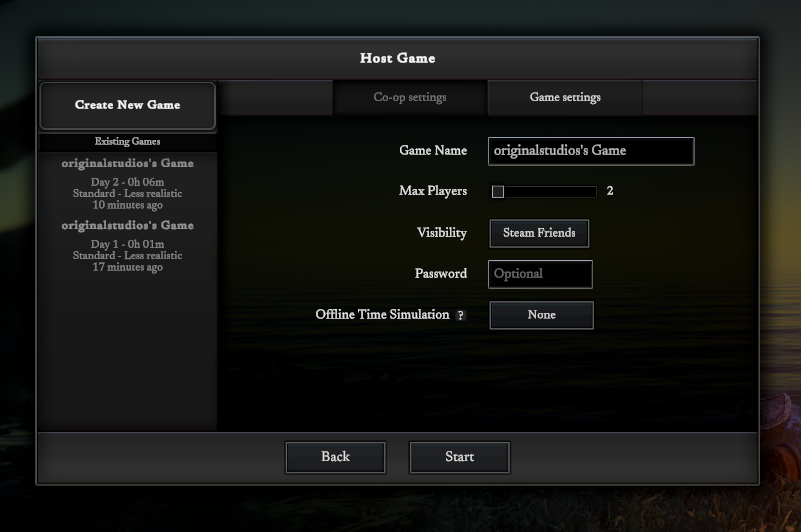
Task: Click the Game Name text field
Action: point(590,151)
